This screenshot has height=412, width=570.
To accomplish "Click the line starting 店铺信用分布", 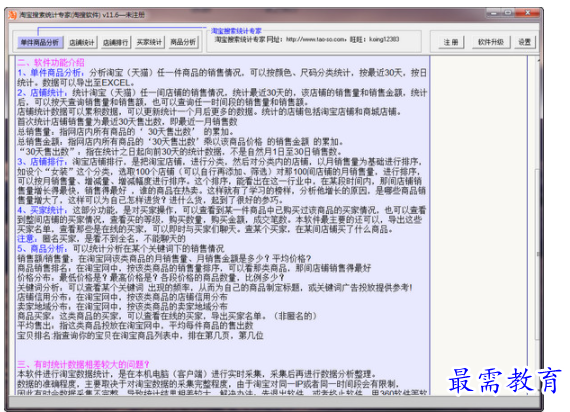I will 122,297.
